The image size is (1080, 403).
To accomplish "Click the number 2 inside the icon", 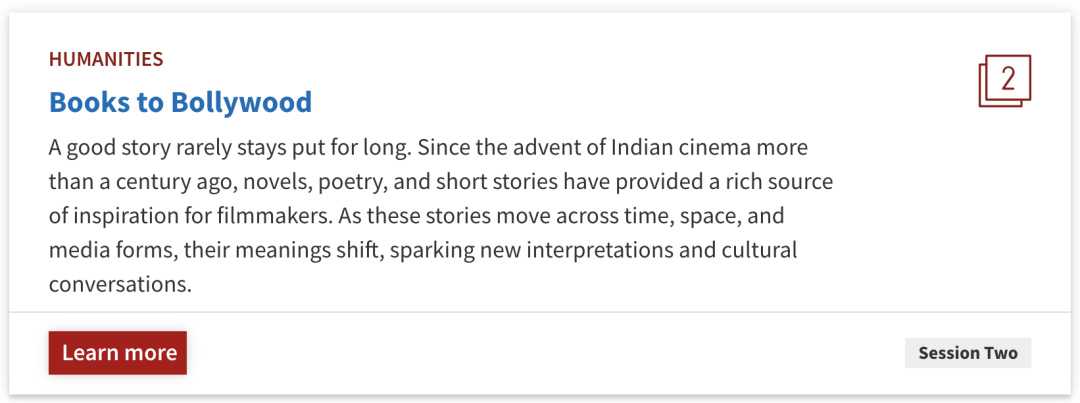I will pyautogui.click(x=1008, y=78).
